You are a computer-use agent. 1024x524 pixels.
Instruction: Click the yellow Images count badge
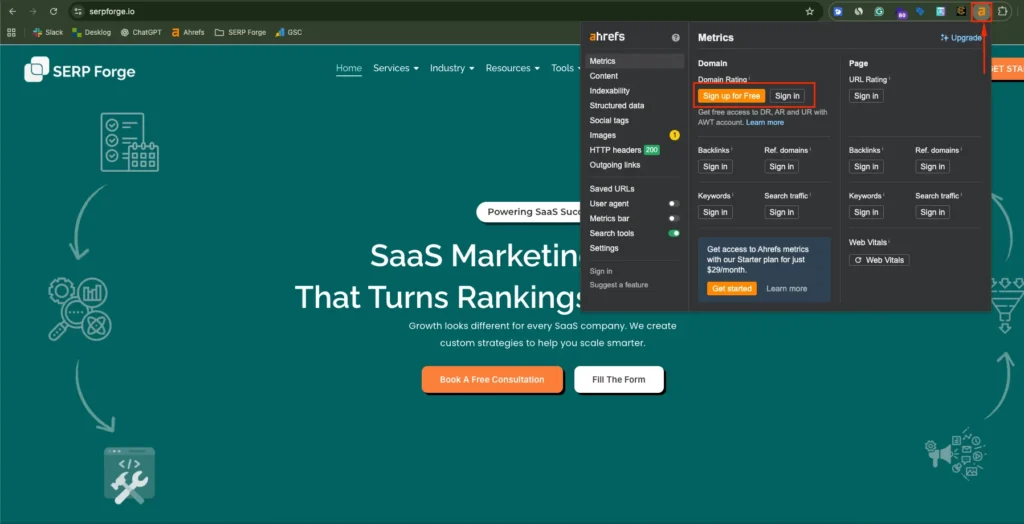click(x=675, y=135)
